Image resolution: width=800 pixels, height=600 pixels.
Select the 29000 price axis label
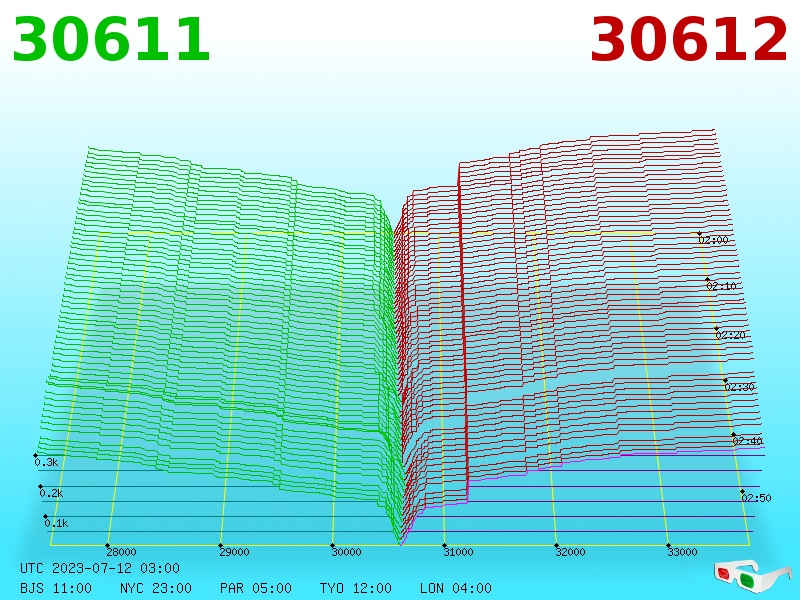click(x=234, y=552)
